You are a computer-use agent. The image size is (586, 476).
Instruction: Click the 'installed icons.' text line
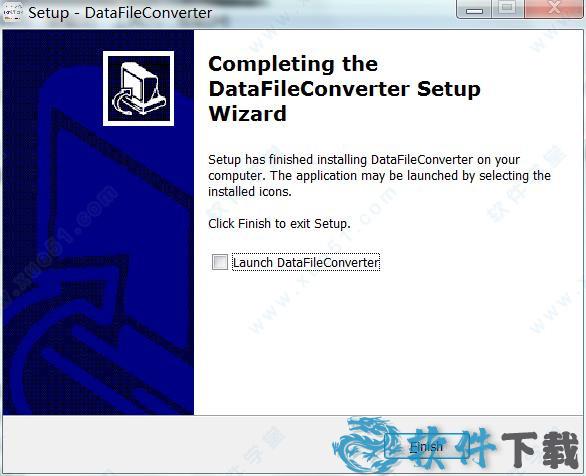point(250,192)
